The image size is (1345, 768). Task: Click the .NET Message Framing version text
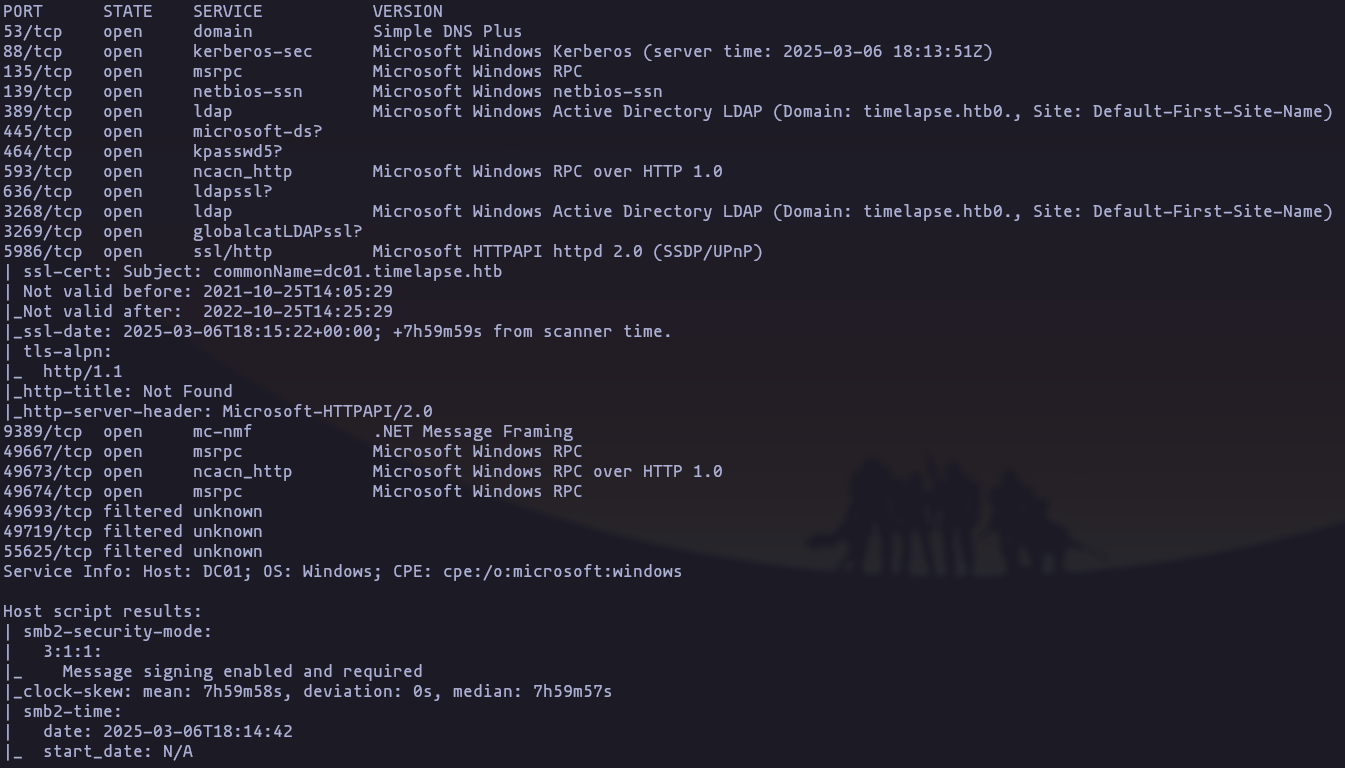pyautogui.click(x=473, y=432)
